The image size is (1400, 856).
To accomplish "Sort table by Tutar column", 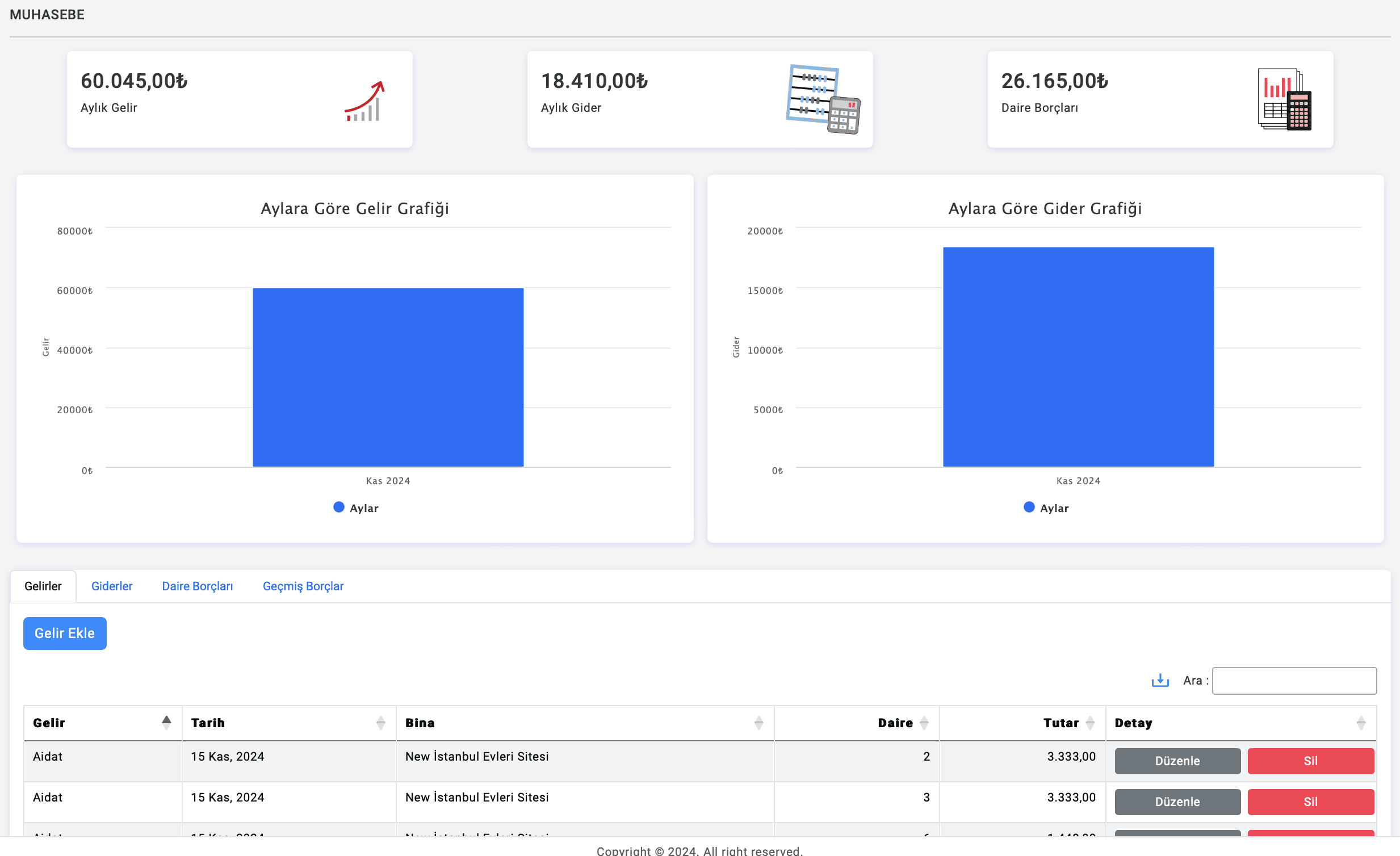I will (x=1022, y=723).
